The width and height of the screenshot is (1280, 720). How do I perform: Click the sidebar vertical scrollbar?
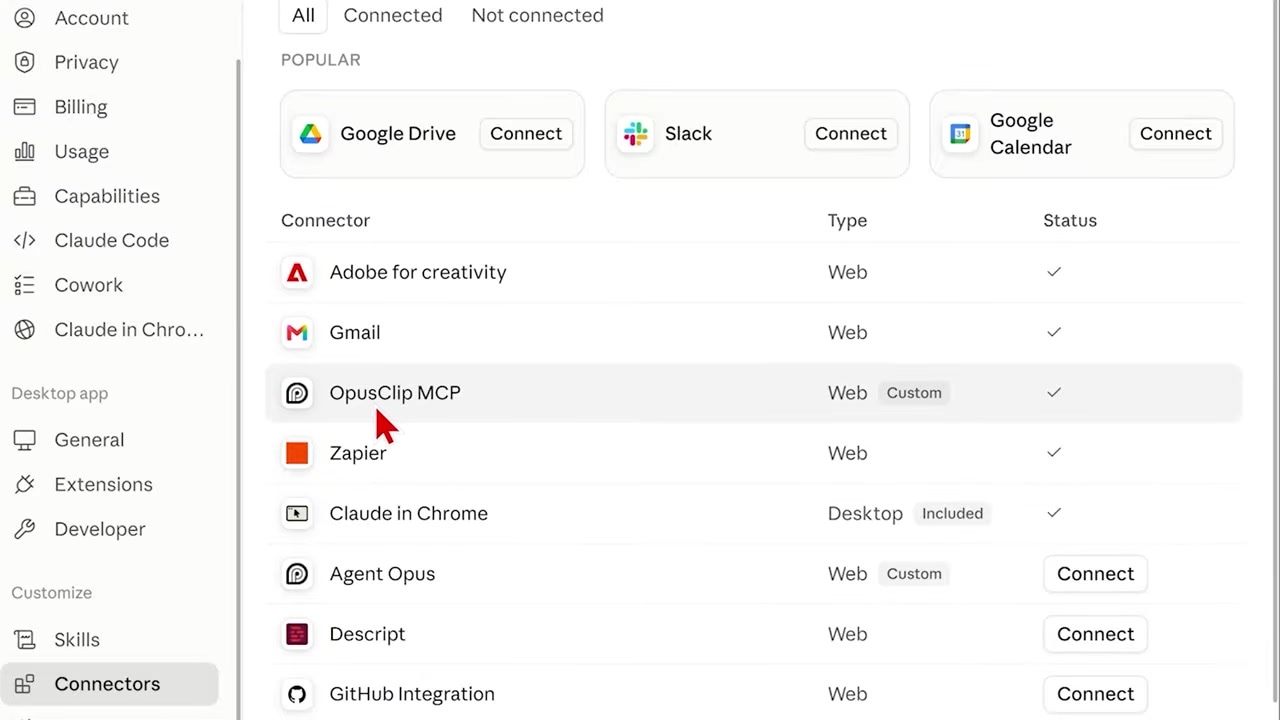click(x=238, y=390)
